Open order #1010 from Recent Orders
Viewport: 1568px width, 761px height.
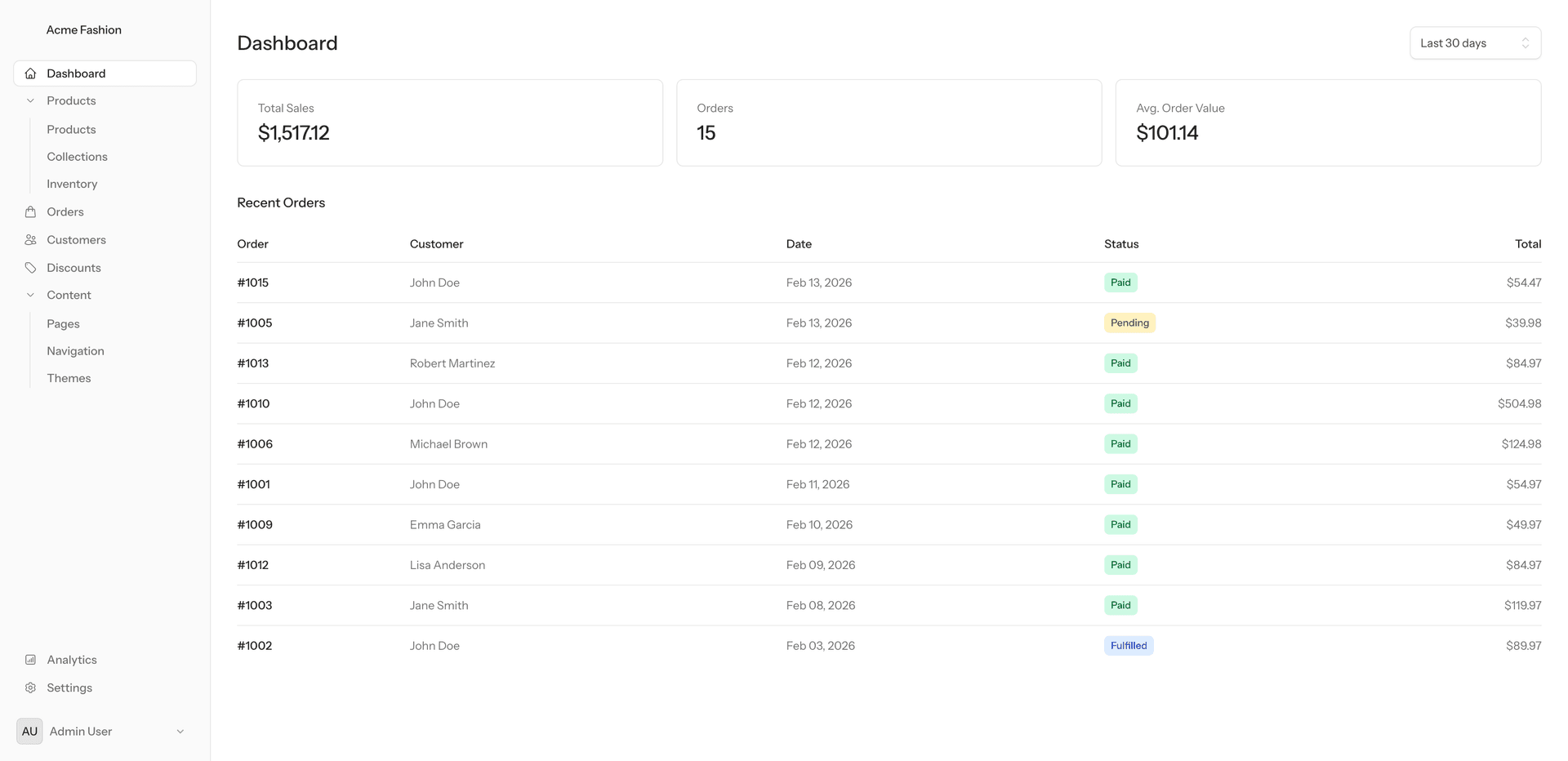coord(252,403)
